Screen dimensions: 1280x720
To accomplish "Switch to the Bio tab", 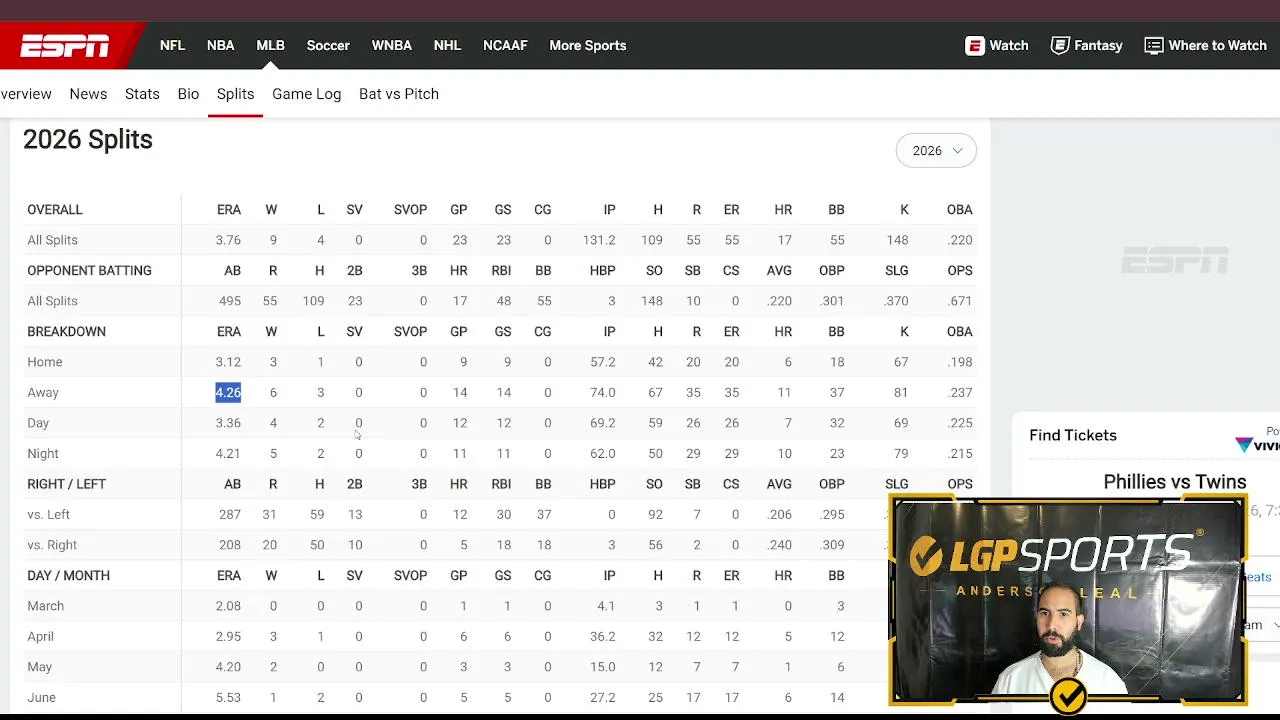I will pyautogui.click(x=188, y=94).
